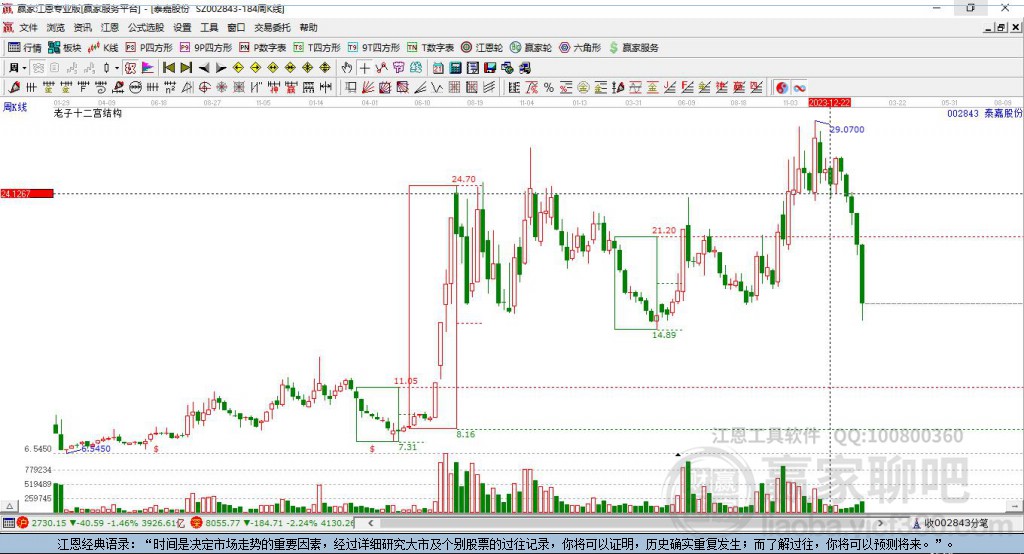Click the red-blue yin-yang icon
This screenshot has height=554, width=1024.
[782, 88]
